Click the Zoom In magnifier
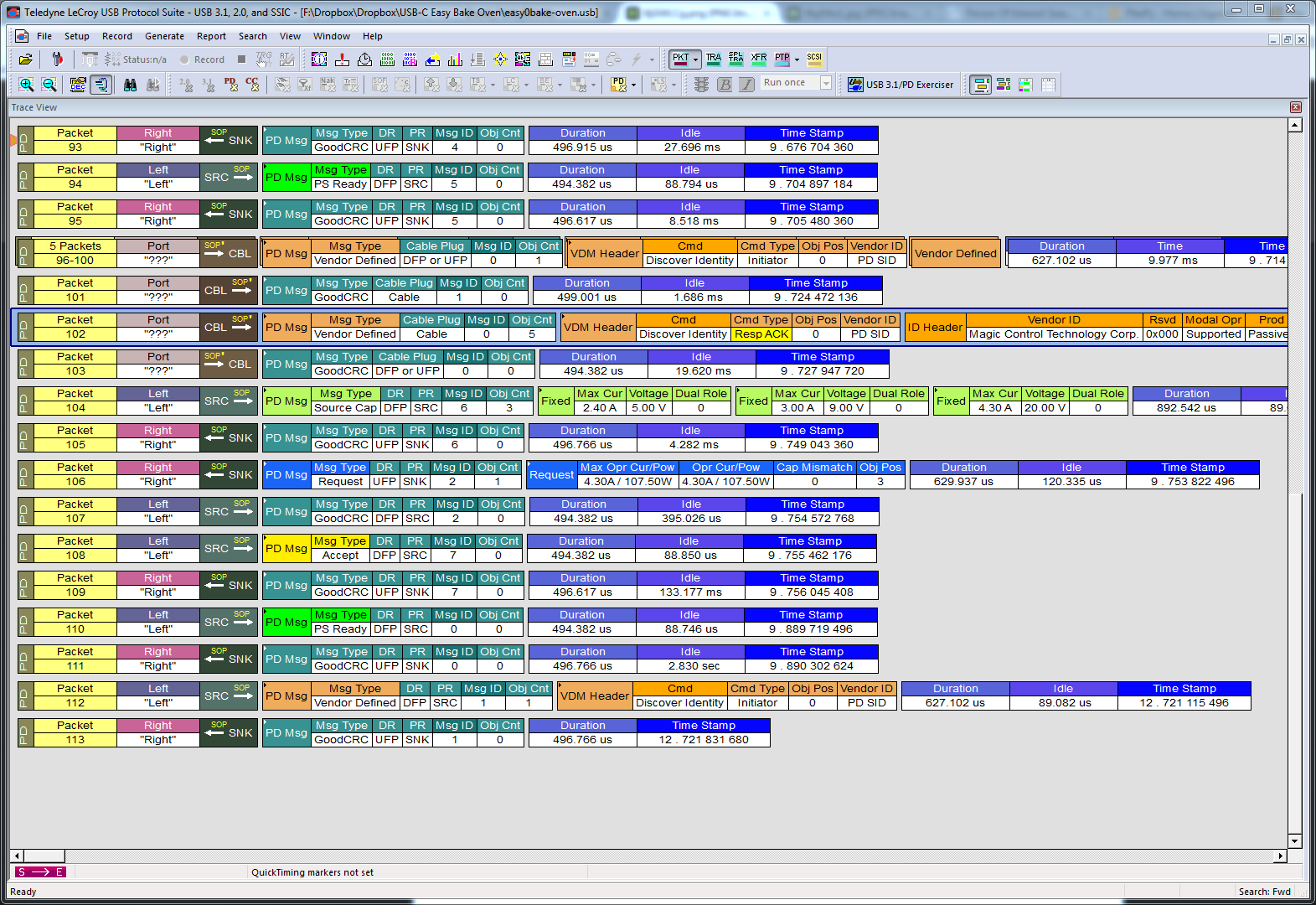This screenshot has height=905, width=1316. (27, 85)
